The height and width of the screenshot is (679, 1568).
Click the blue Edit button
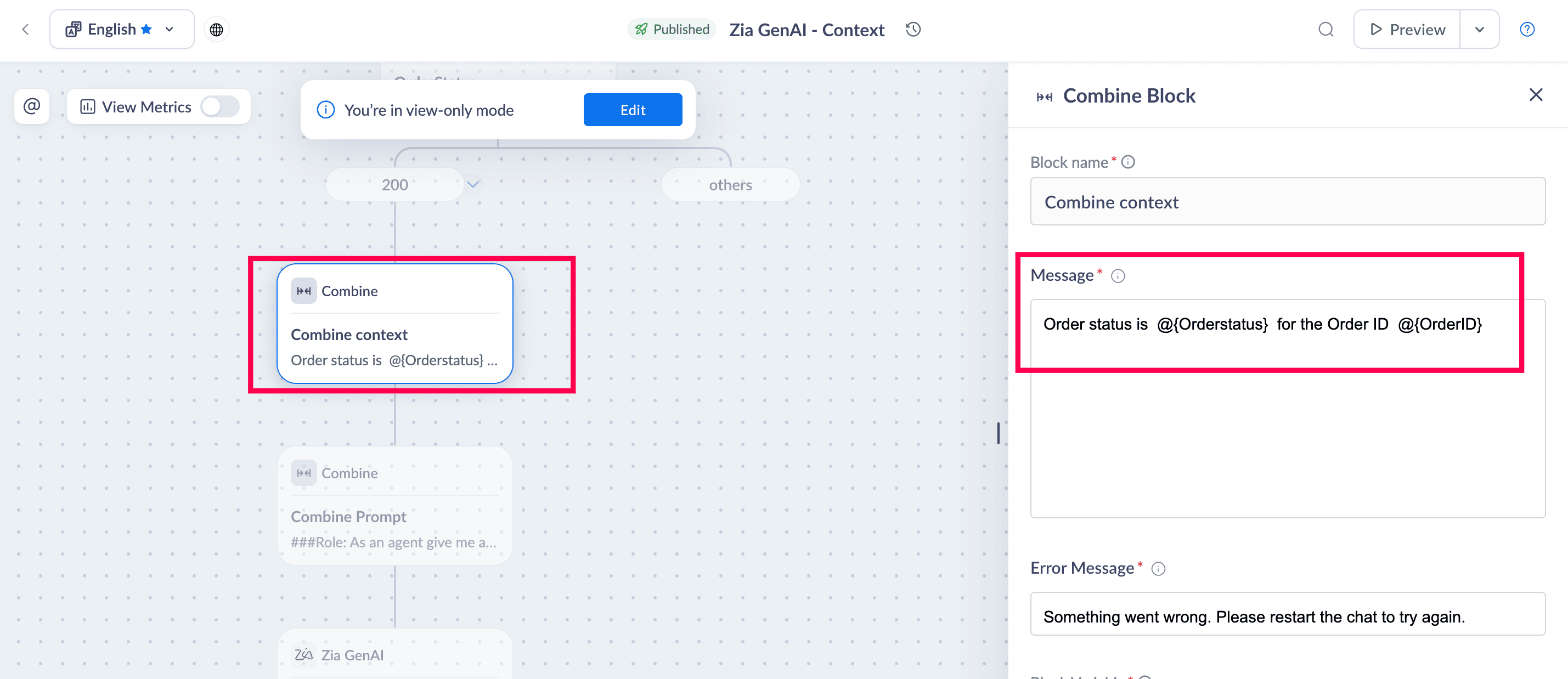coord(633,110)
